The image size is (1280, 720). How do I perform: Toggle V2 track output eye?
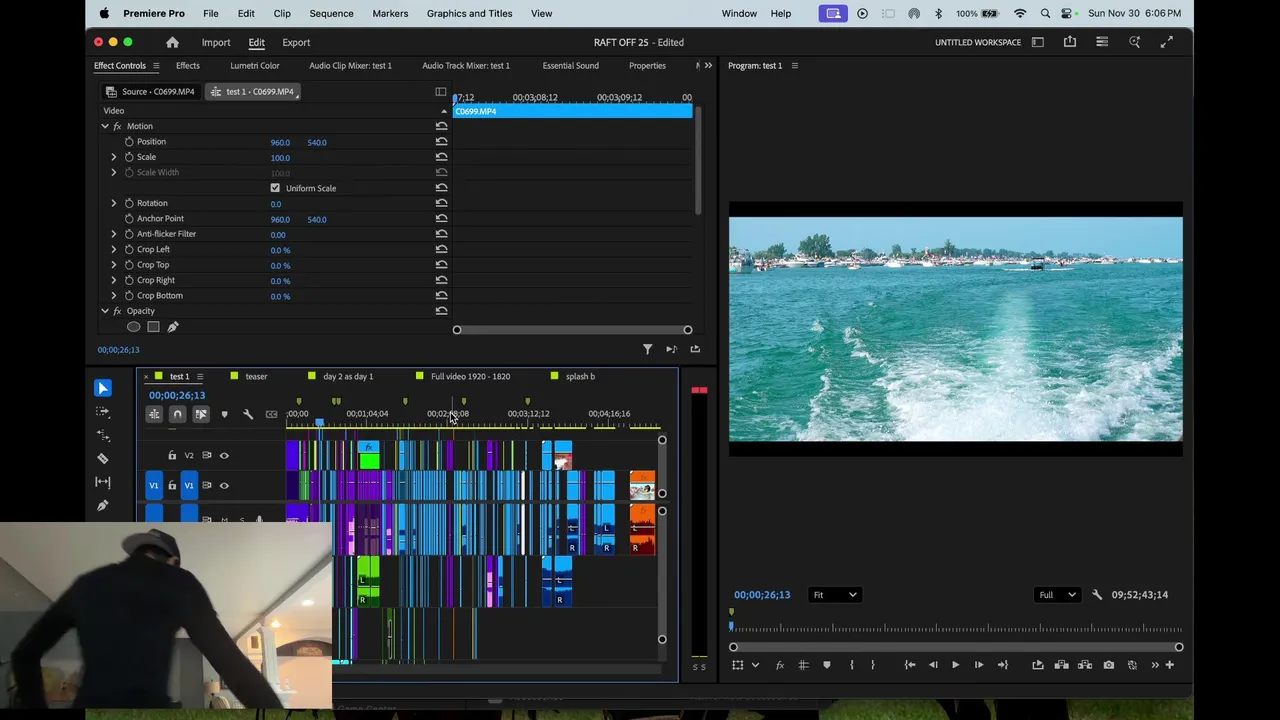tap(224, 456)
